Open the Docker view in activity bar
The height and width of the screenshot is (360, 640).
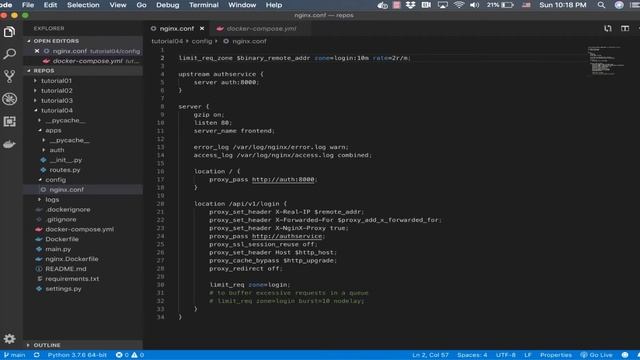pos(9,144)
